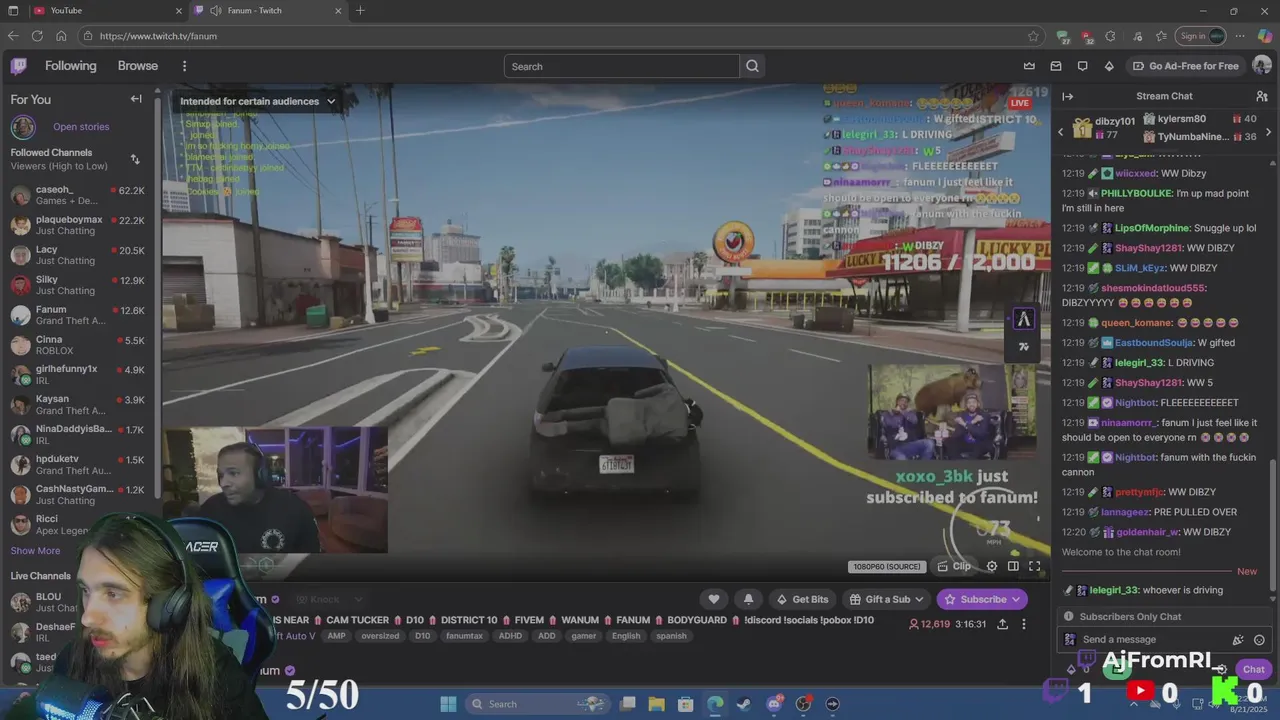Open Cinna ROBLOX channel
Screen dimensions: 1280x720
pos(78,345)
